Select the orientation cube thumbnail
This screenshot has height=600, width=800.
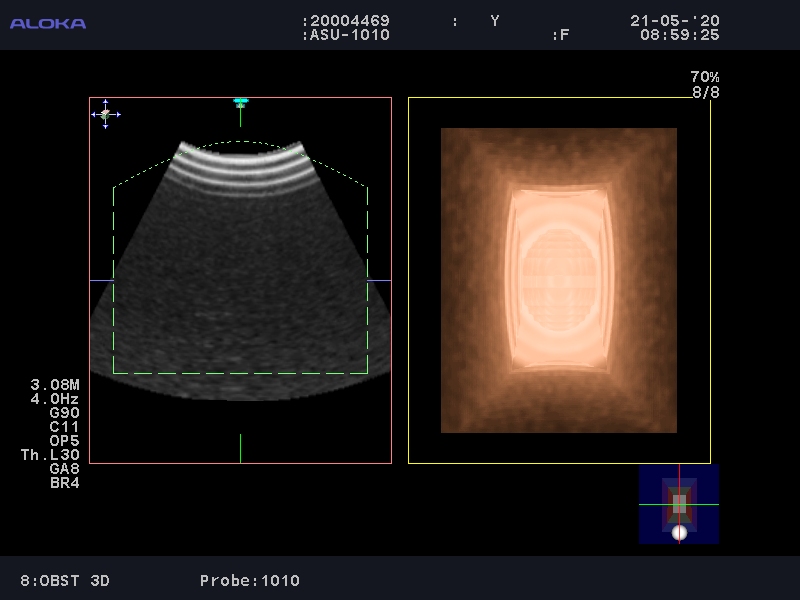click(x=679, y=504)
